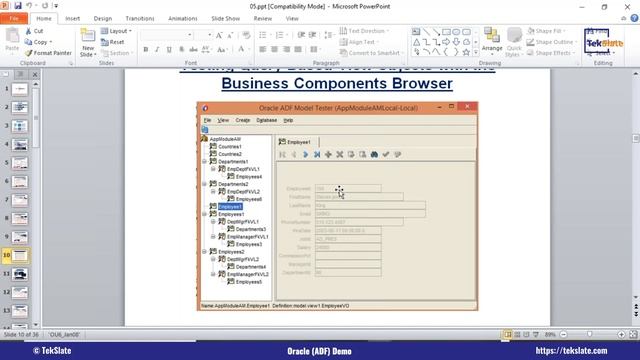Image resolution: width=640 pixels, height=360 pixels.
Task: Select the Text Box shape
Action: click(416, 31)
